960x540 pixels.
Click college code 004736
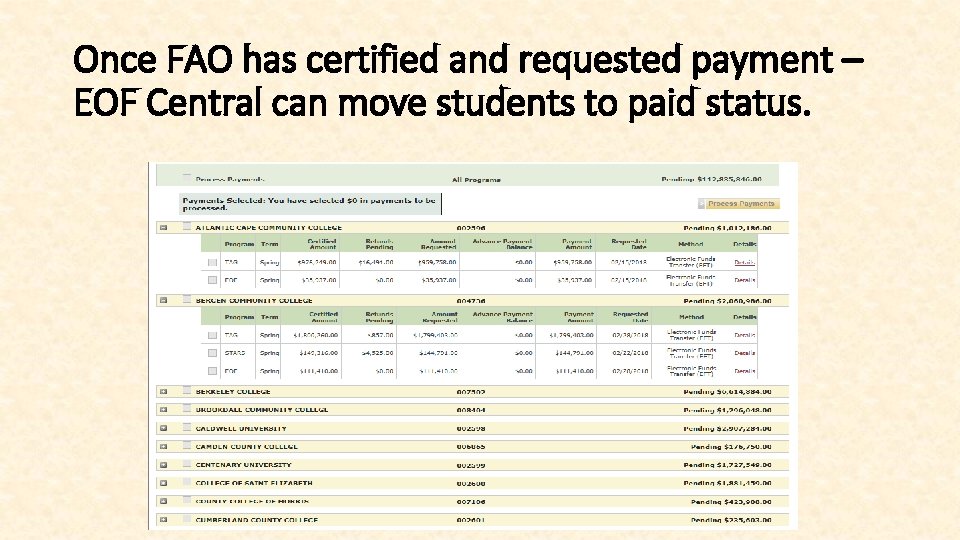[x=471, y=301]
